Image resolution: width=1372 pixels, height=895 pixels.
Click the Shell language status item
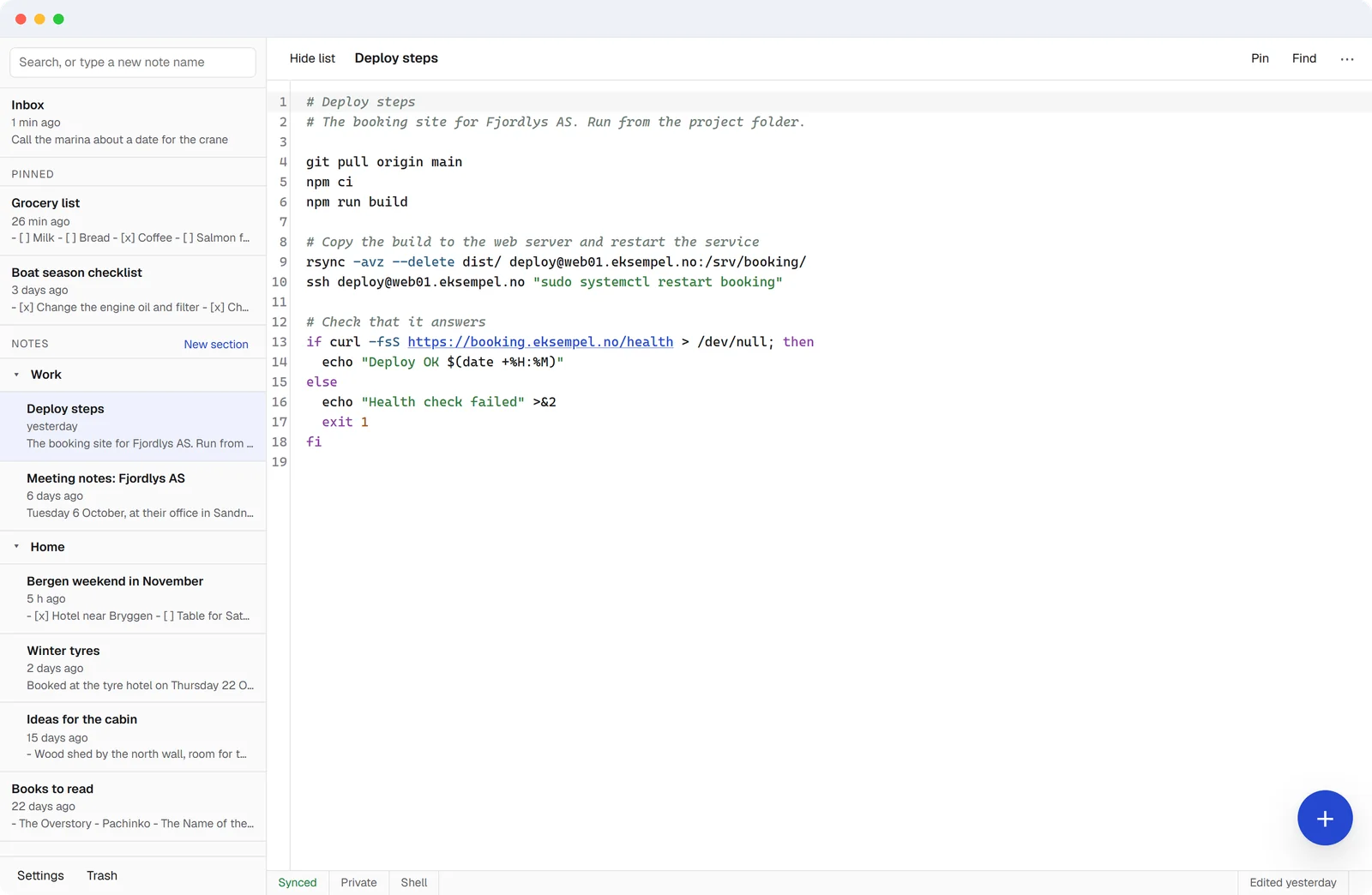pyautogui.click(x=413, y=883)
